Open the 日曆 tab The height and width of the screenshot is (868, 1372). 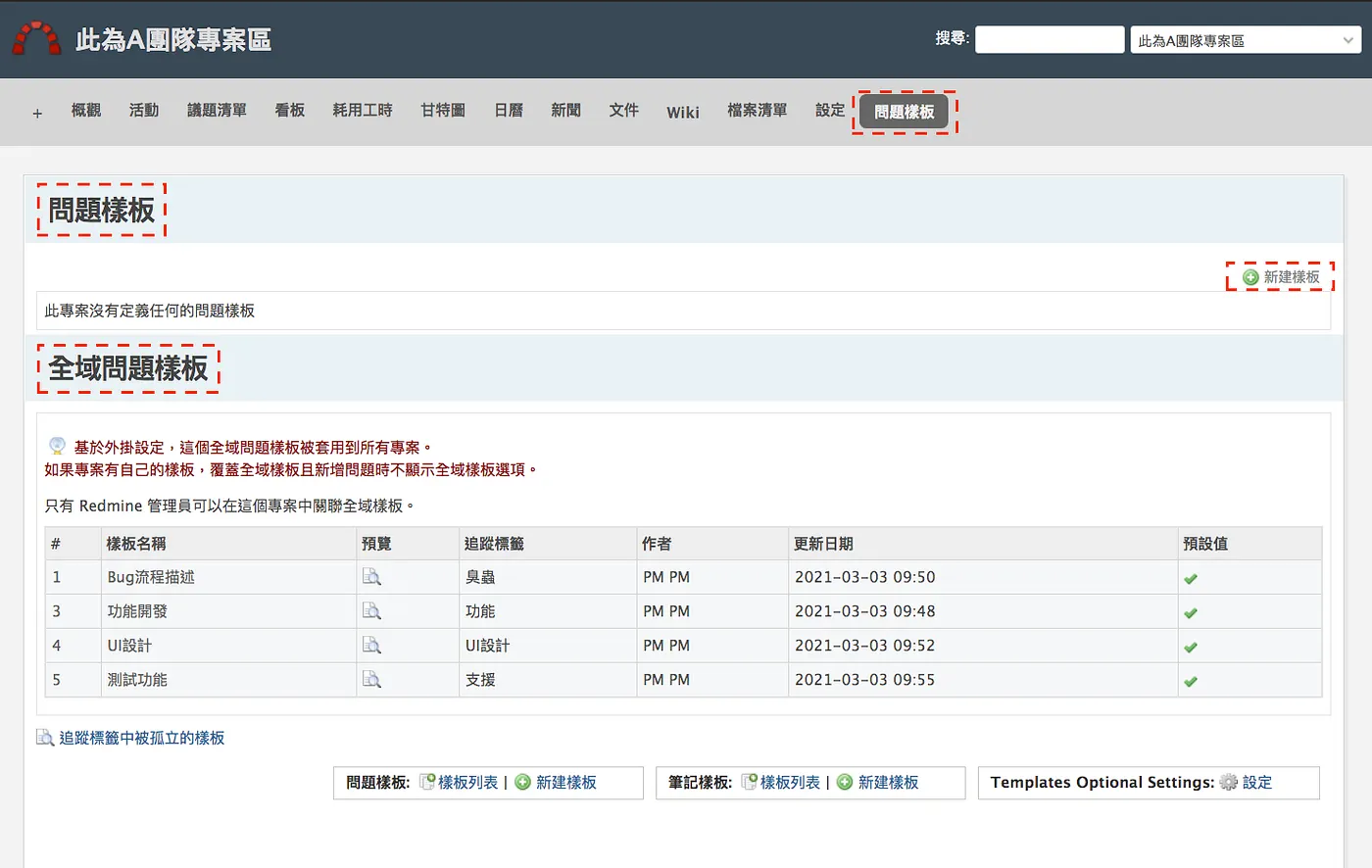coord(509,111)
